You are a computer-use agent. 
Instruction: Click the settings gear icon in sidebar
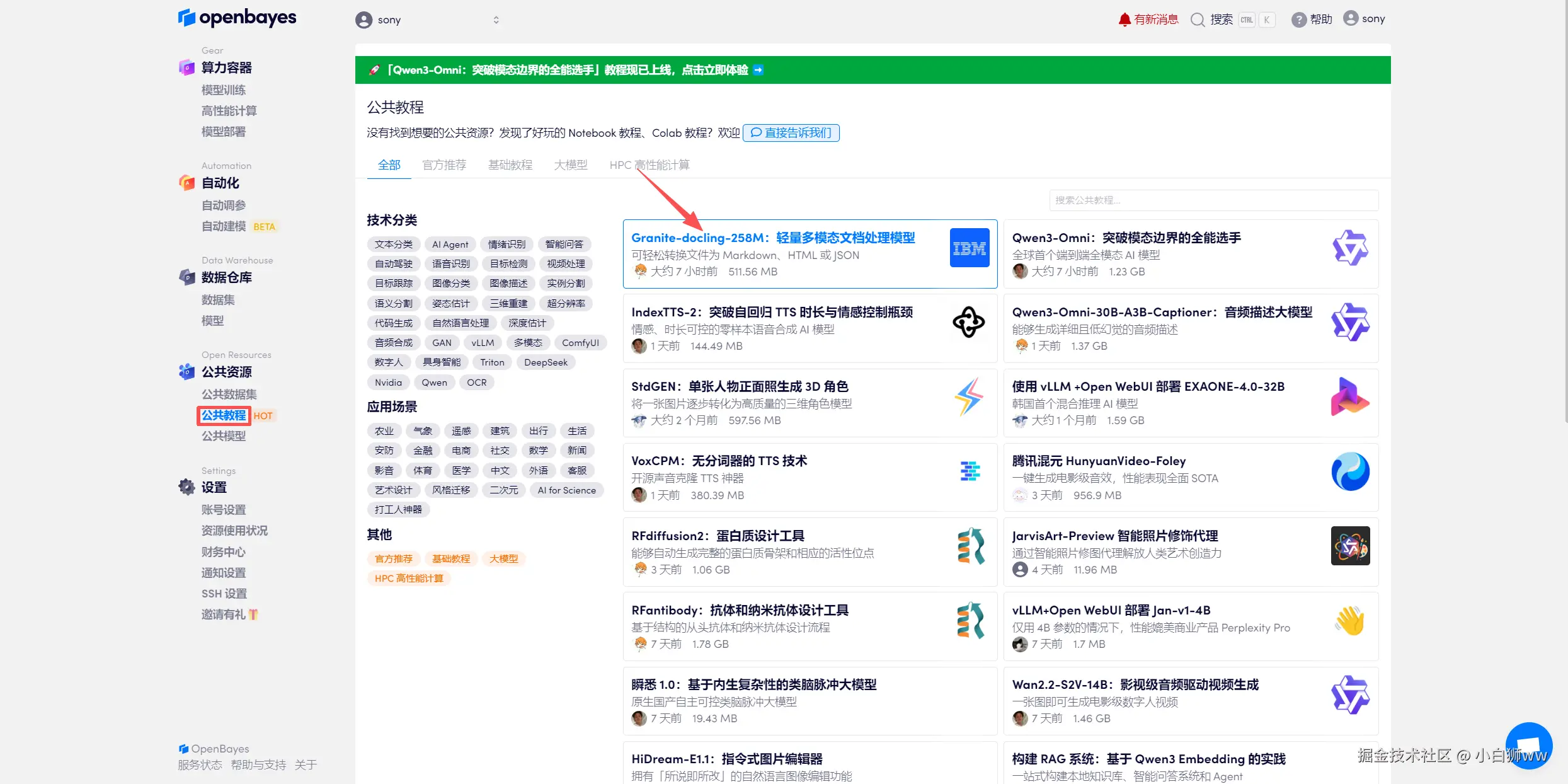point(187,487)
